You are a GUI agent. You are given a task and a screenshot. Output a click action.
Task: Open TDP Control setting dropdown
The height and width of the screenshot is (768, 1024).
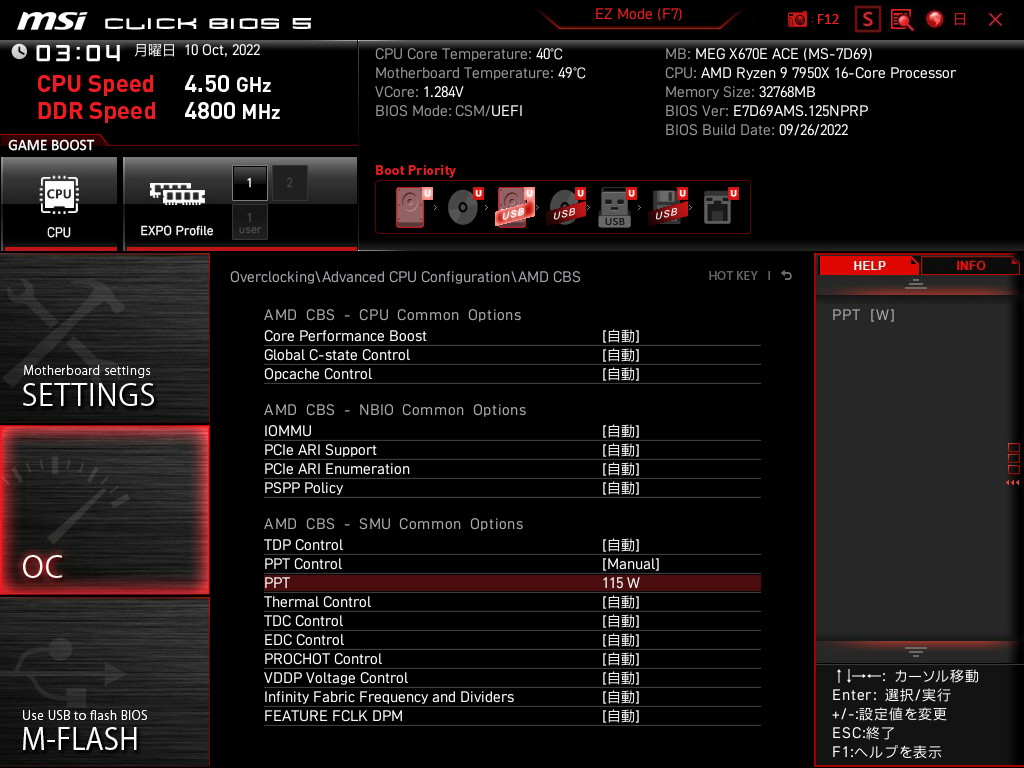point(512,545)
